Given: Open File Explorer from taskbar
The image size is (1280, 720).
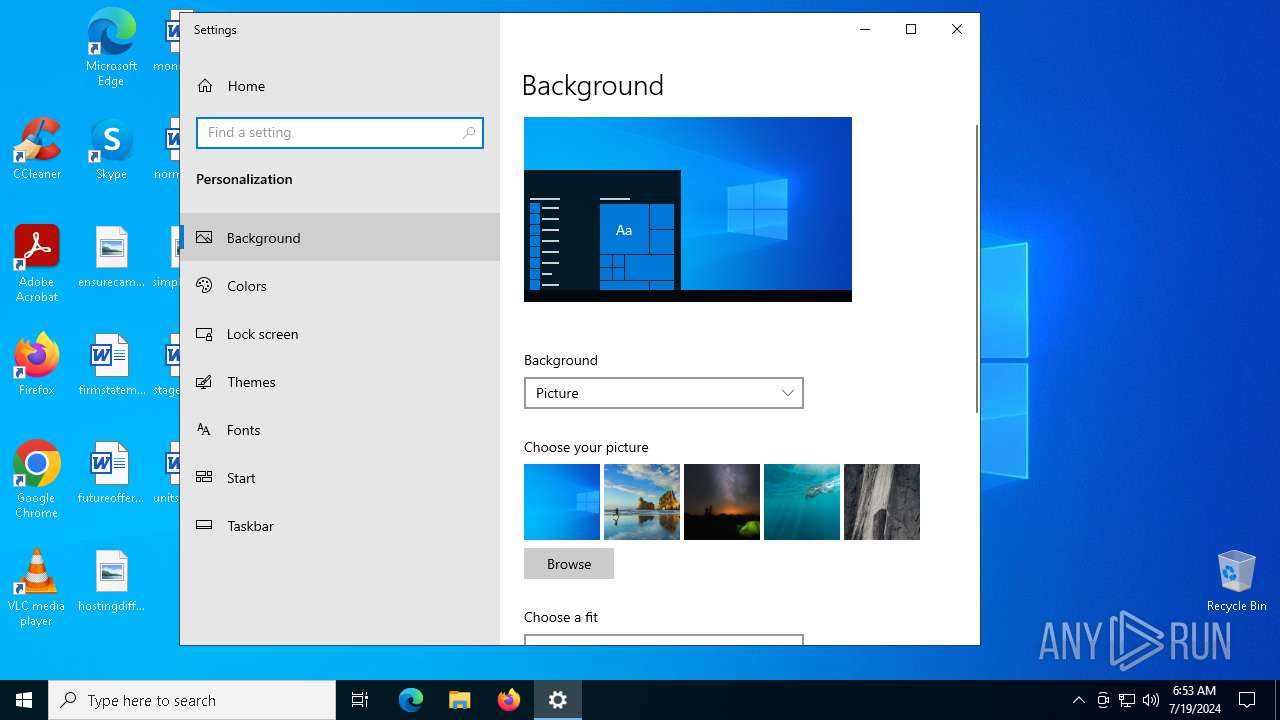Looking at the screenshot, I should (x=460, y=700).
